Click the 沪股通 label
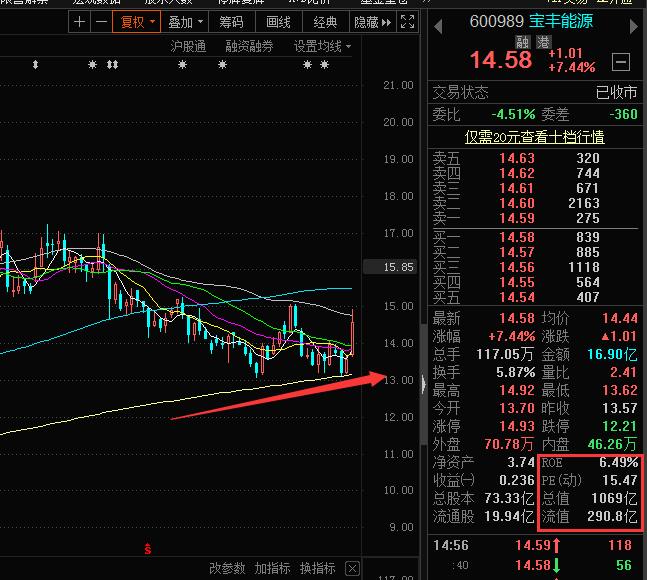Screen dimensions: 647x580 (188, 46)
